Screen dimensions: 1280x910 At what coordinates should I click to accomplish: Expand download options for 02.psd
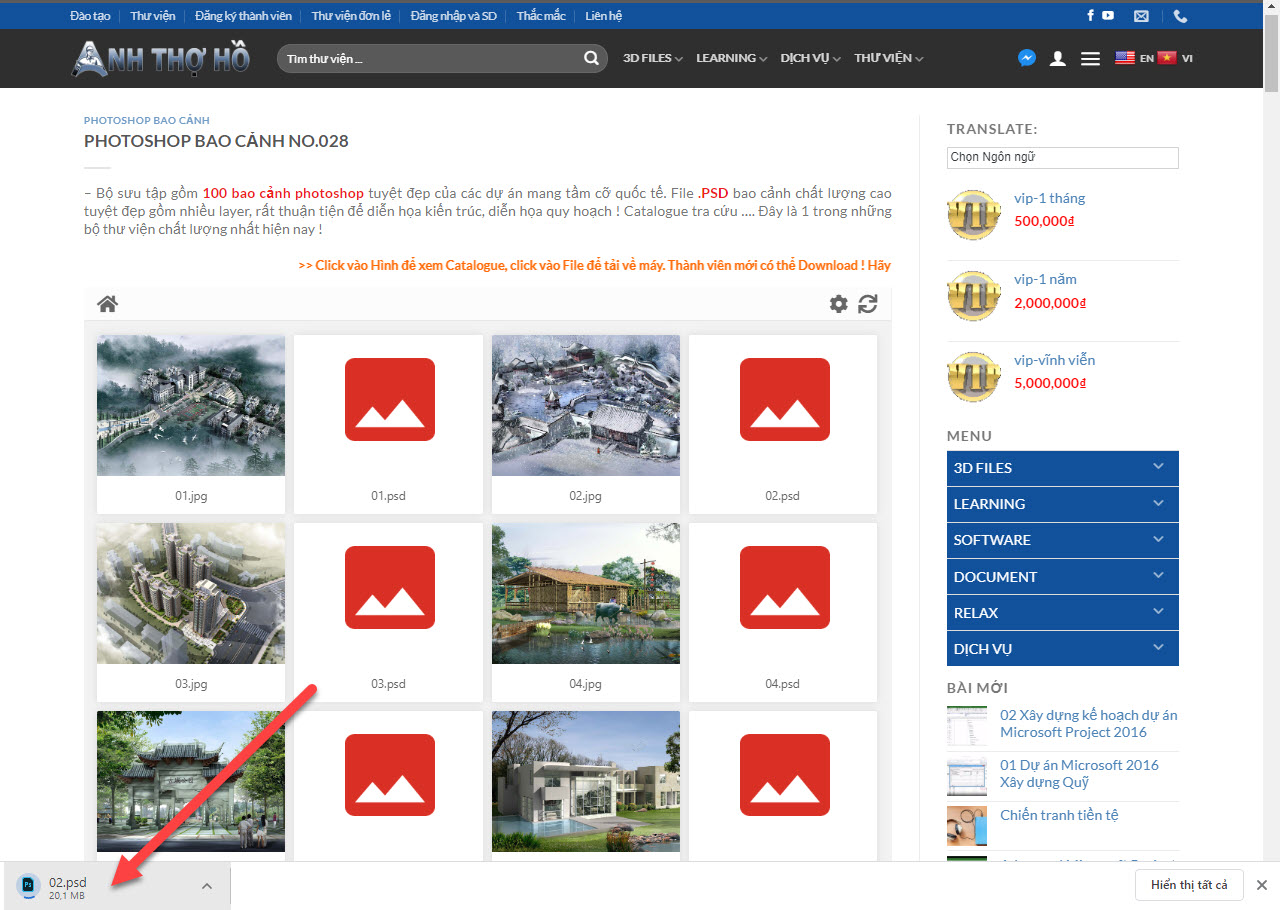206,886
